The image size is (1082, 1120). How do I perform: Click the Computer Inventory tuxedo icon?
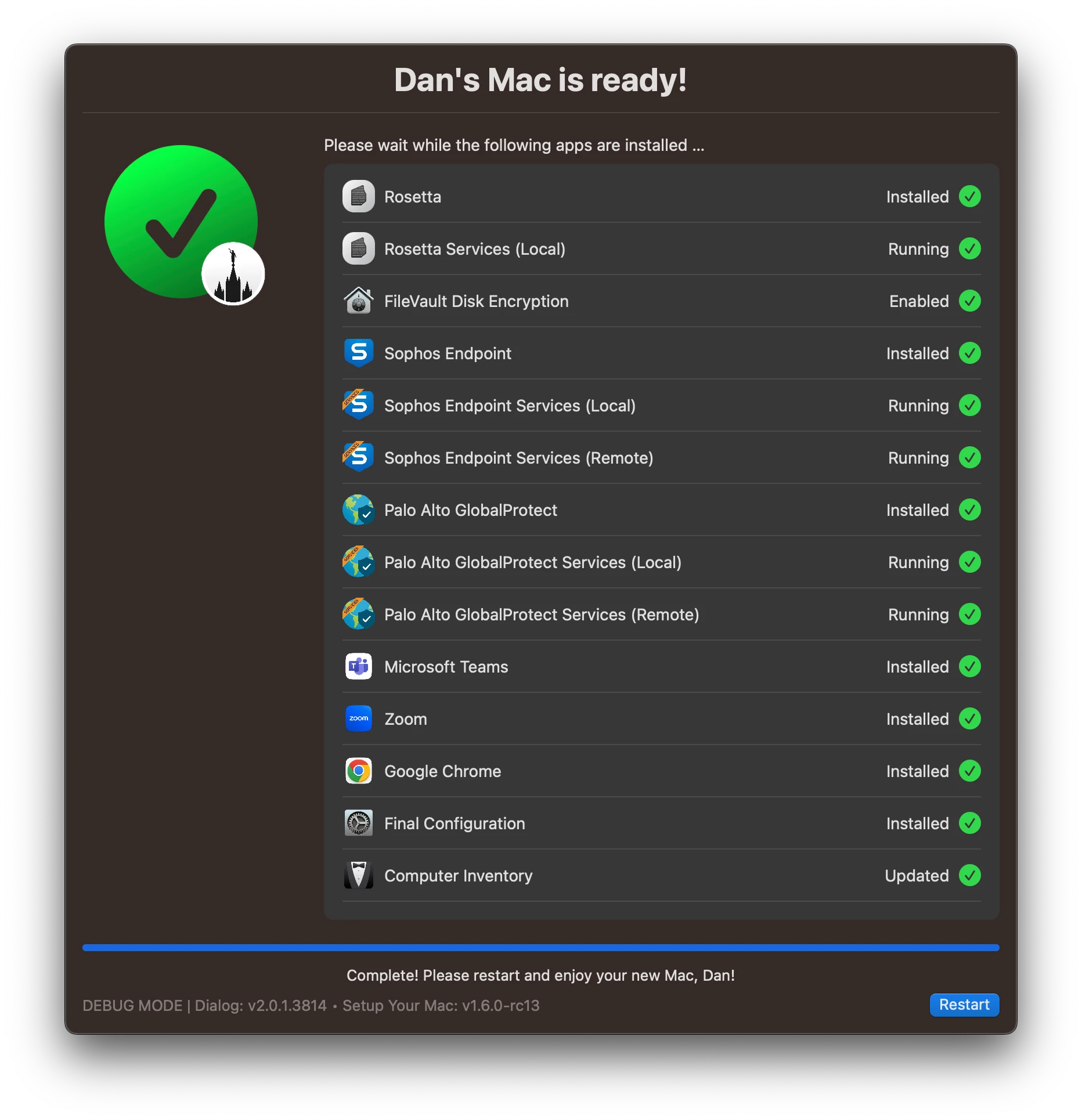(358, 875)
